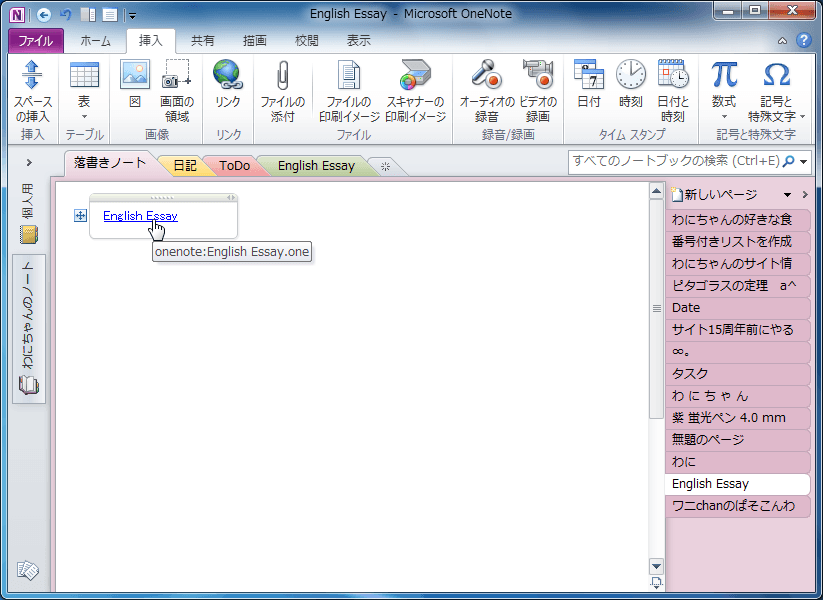Click the vertical scrollbar up arrow
The height and width of the screenshot is (600, 823).
[x=656, y=191]
